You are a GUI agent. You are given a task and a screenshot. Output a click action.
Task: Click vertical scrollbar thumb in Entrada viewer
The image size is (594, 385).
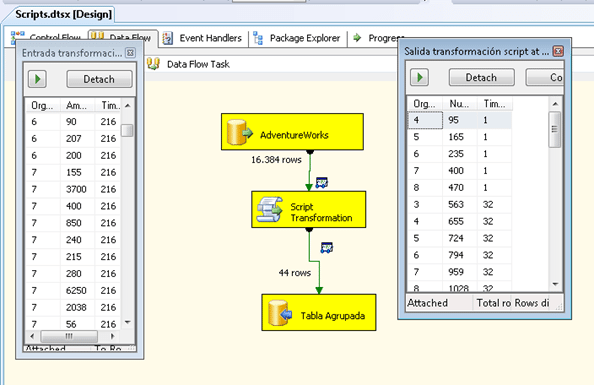click(127, 130)
